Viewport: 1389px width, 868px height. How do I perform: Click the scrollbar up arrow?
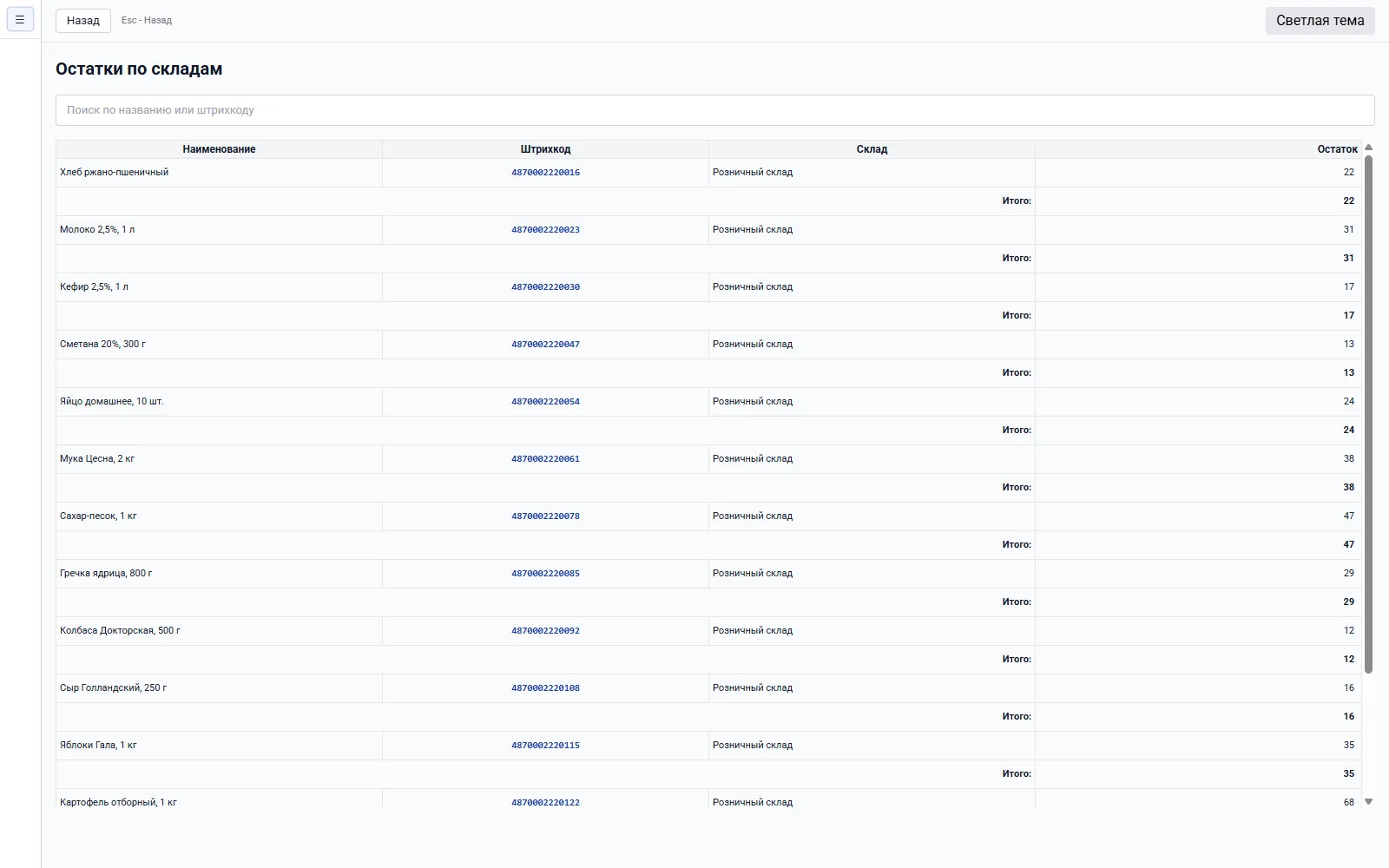pyautogui.click(x=1369, y=148)
